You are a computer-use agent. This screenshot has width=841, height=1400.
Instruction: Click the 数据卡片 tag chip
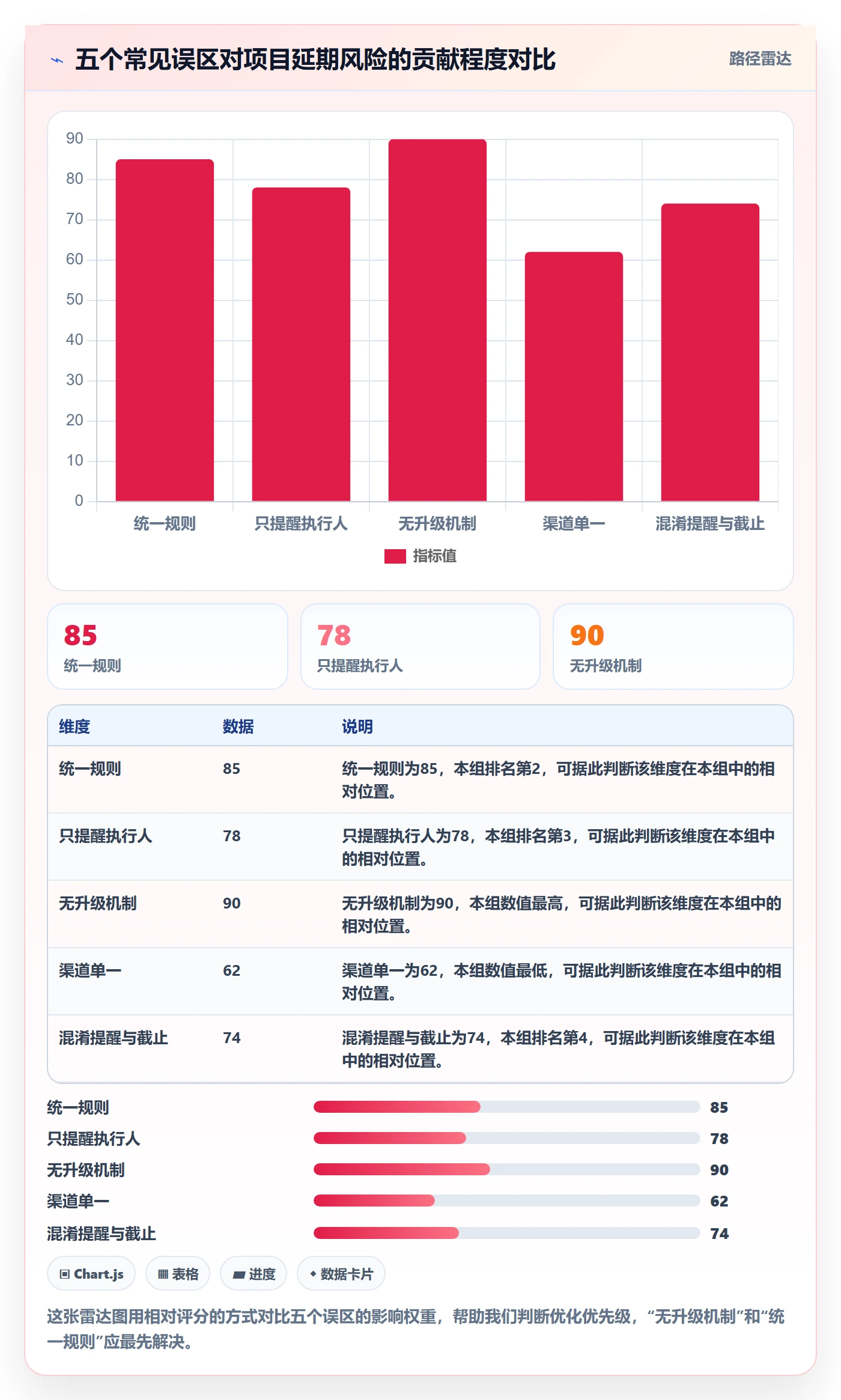pos(341,1273)
